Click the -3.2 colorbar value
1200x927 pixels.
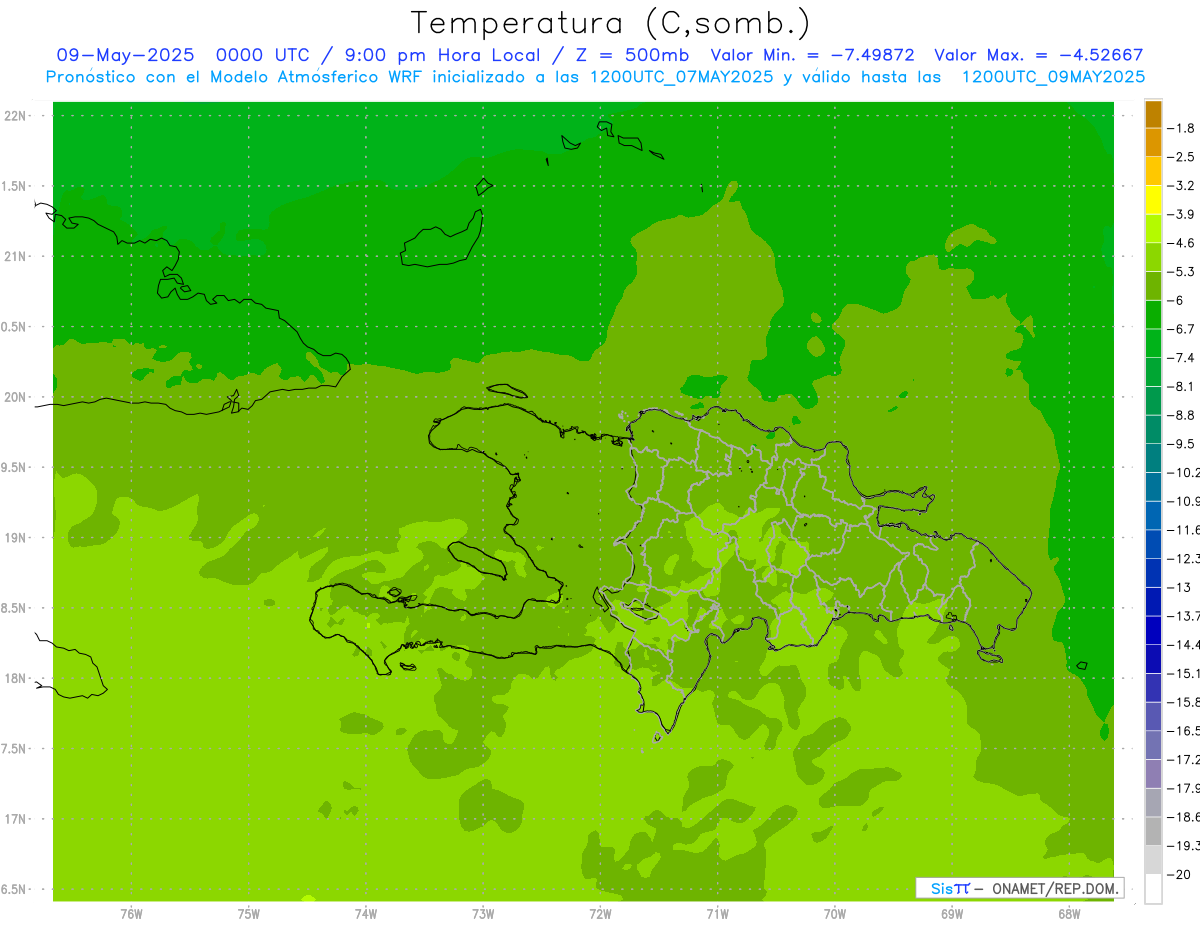pyautogui.click(x=1182, y=186)
